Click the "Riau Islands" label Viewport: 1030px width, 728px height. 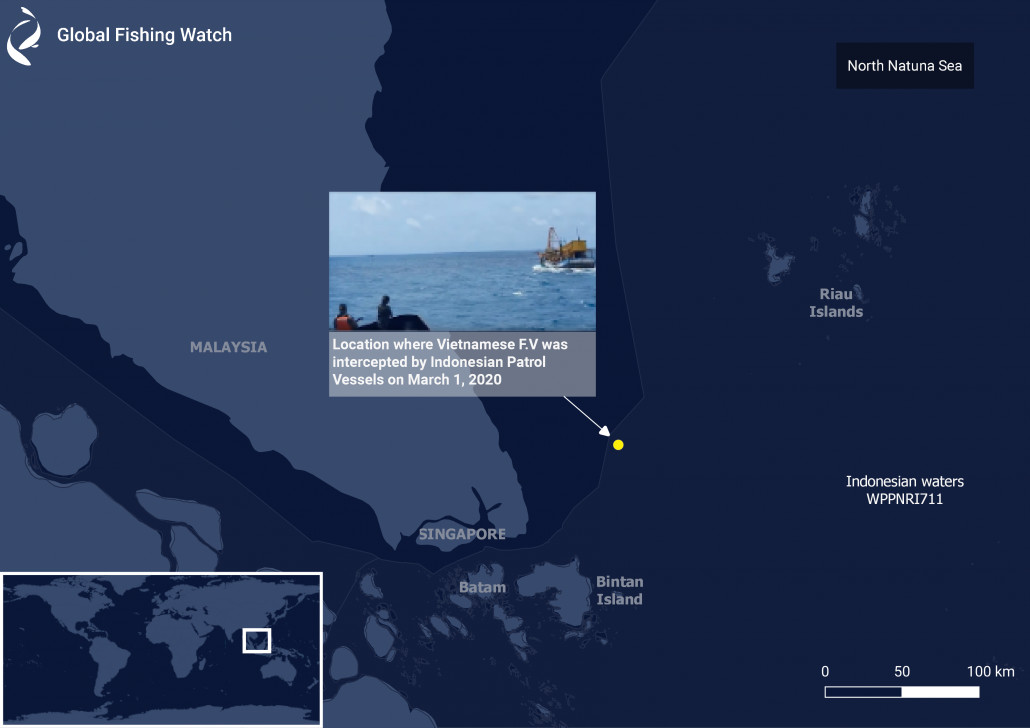(x=836, y=303)
